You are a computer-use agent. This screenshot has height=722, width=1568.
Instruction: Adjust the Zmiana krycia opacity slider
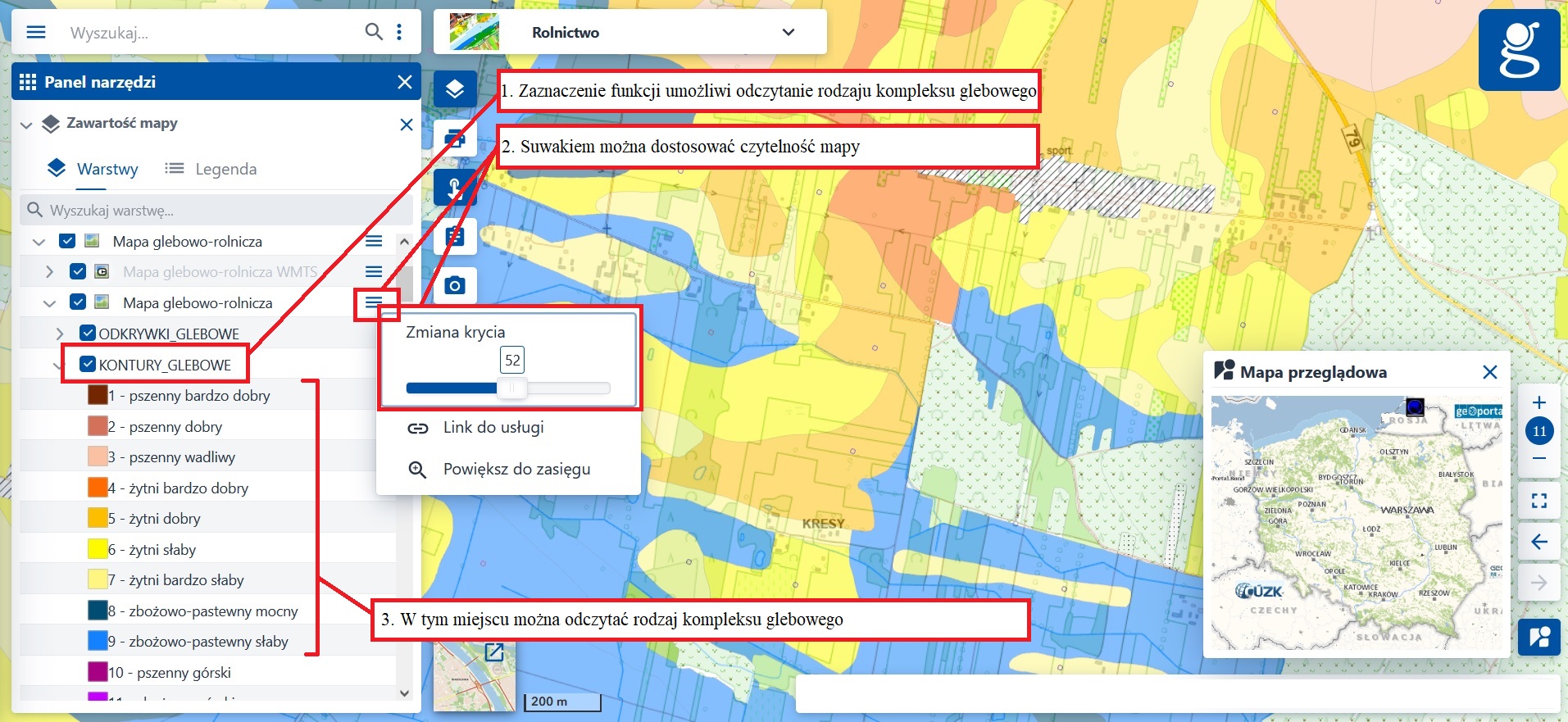coord(513,388)
